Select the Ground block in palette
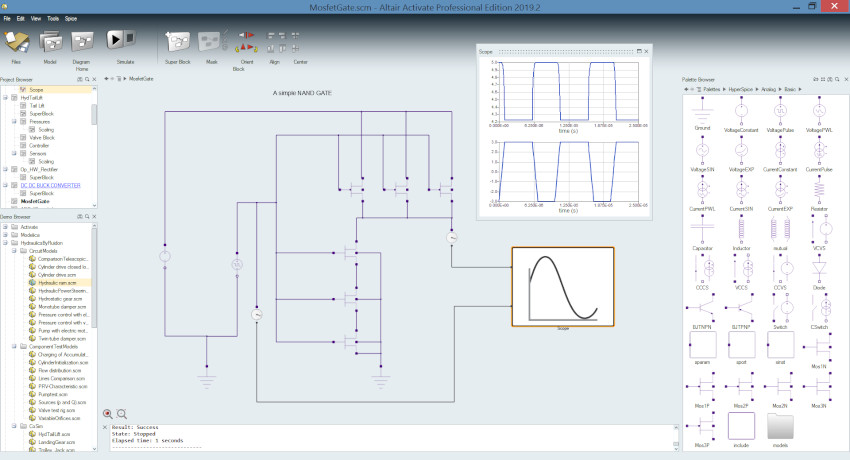The image size is (850, 460). [702, 112]
